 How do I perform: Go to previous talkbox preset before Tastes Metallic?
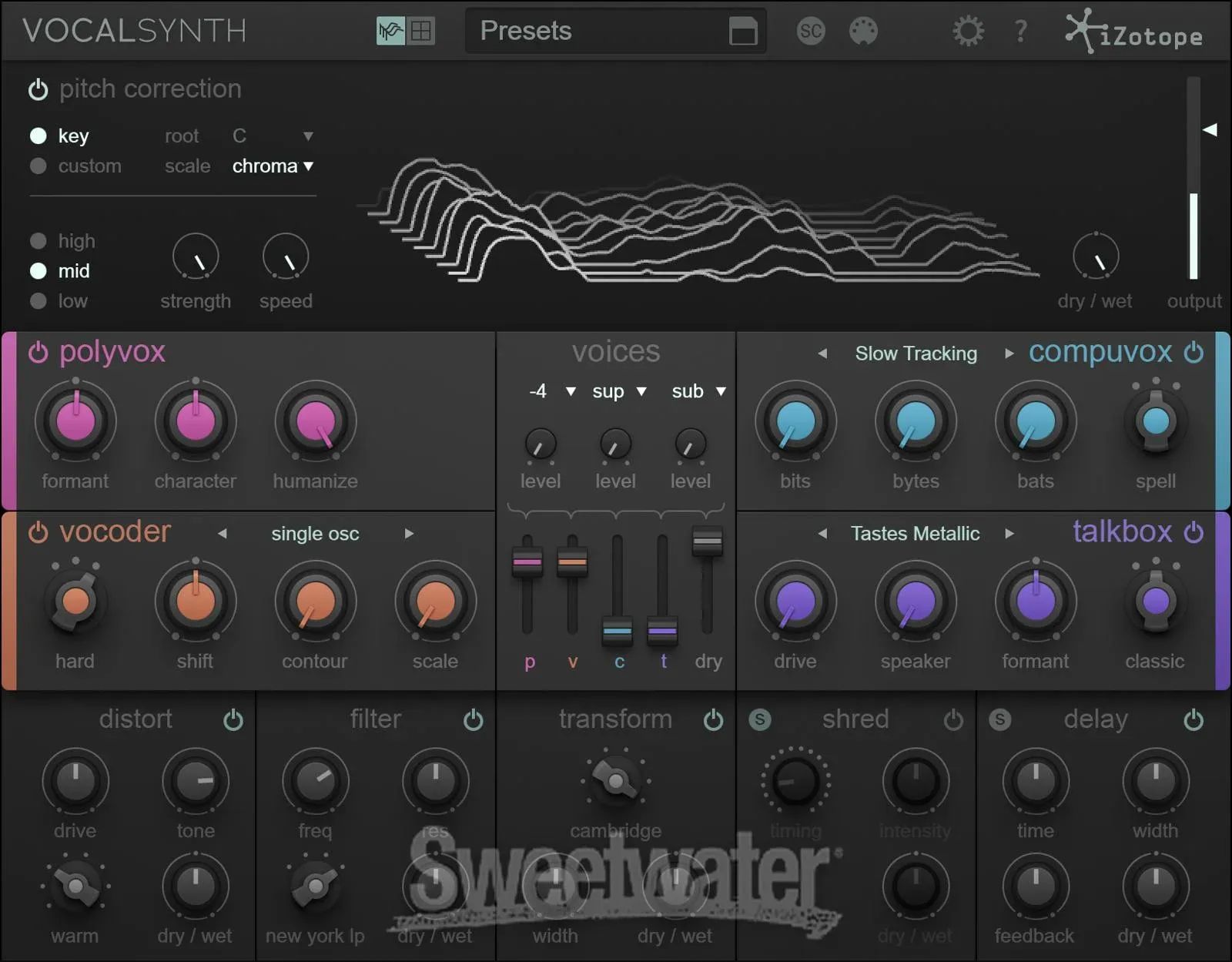tap(822, 533)
